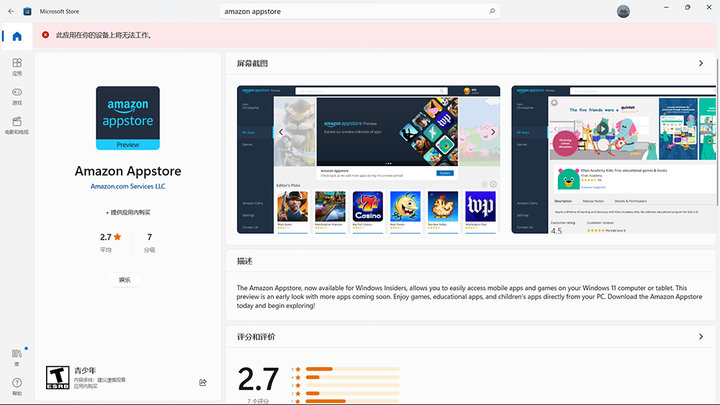
Task: Click the Amazon Appstore app logo
Action: (128, 118)
